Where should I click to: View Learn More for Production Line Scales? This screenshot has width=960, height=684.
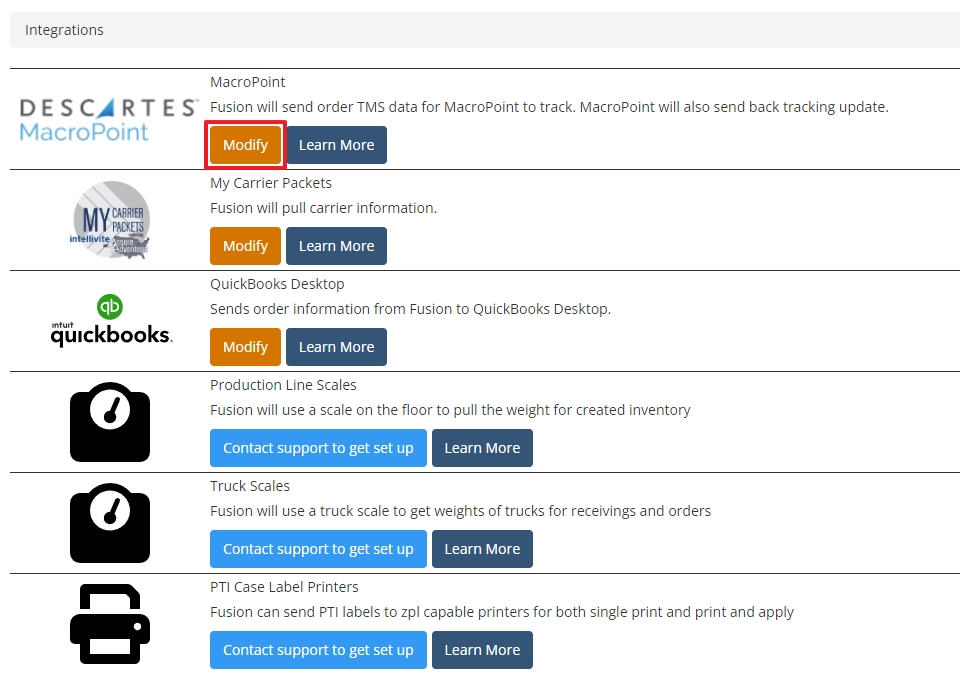(482, 448)
